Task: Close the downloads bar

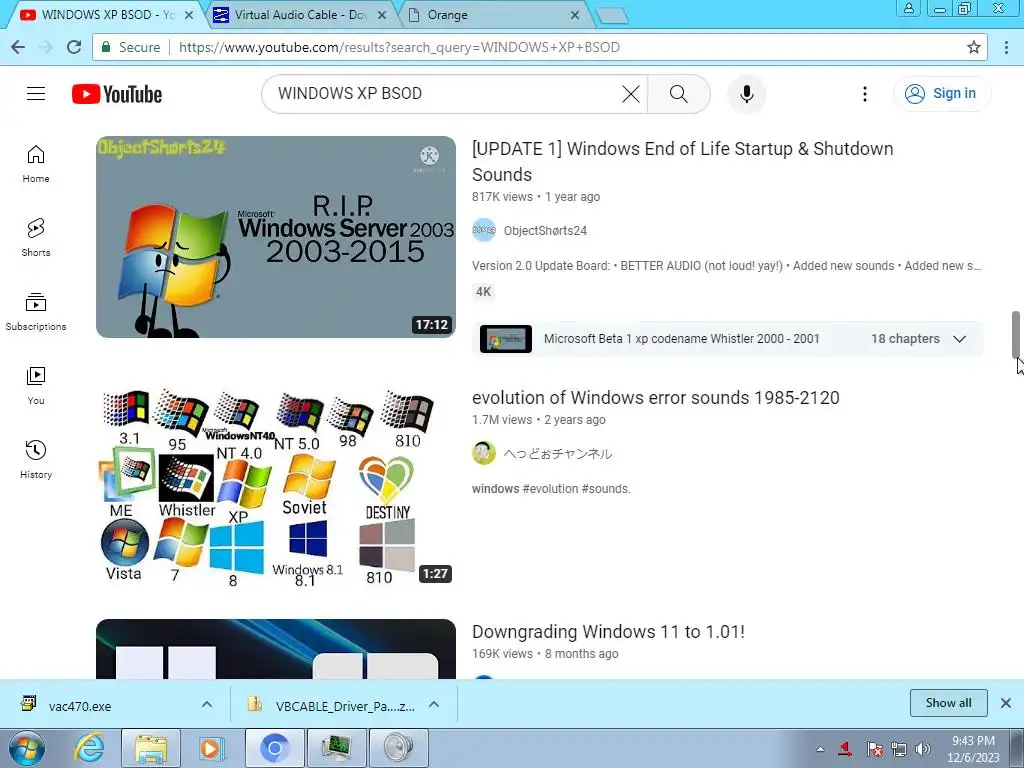Action: point(1006,703)
